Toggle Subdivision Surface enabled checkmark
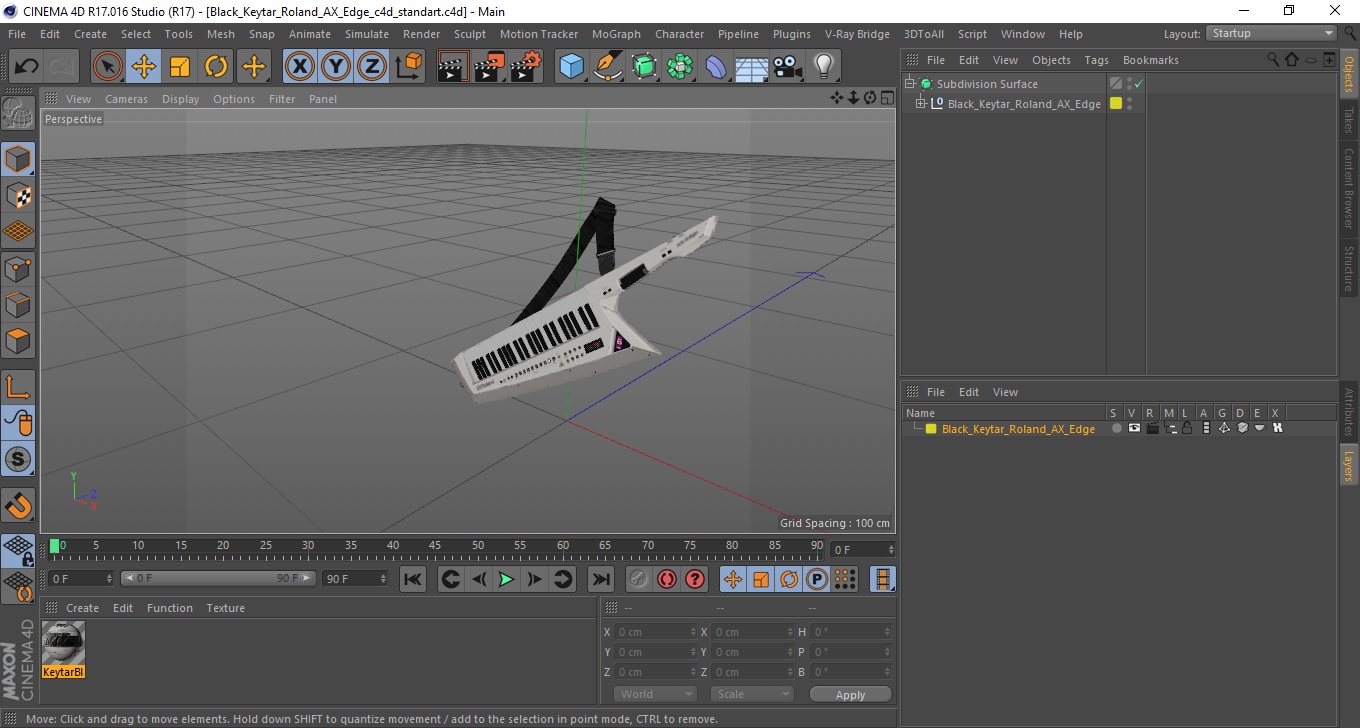This screenshot has height=728, width=1360. pos(1138,84)
